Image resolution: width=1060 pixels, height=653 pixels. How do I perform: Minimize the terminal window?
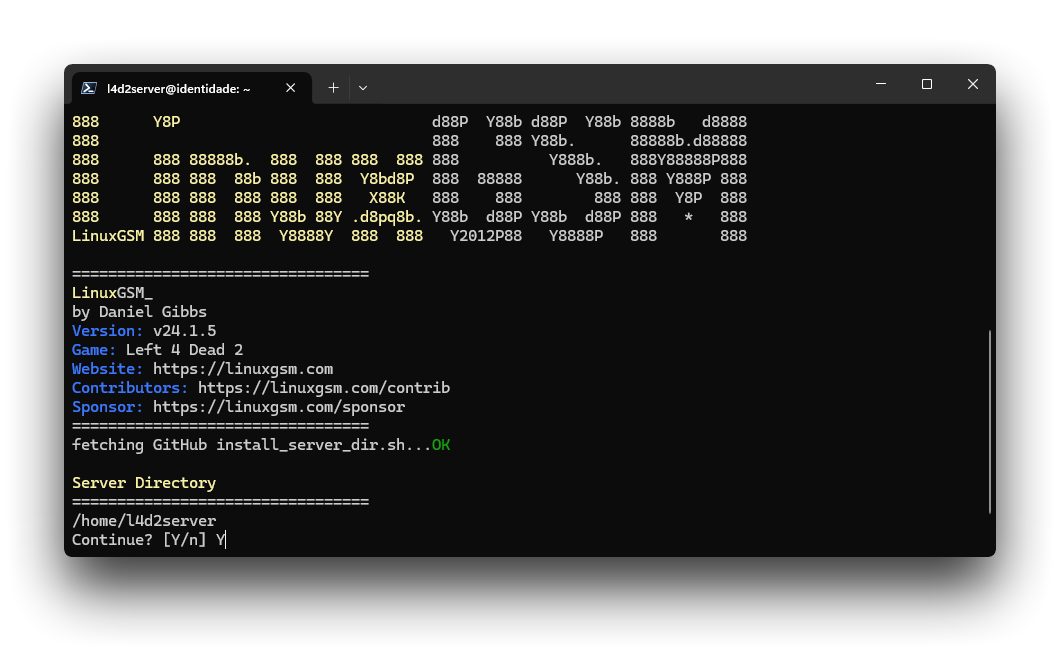pos(881,84)
